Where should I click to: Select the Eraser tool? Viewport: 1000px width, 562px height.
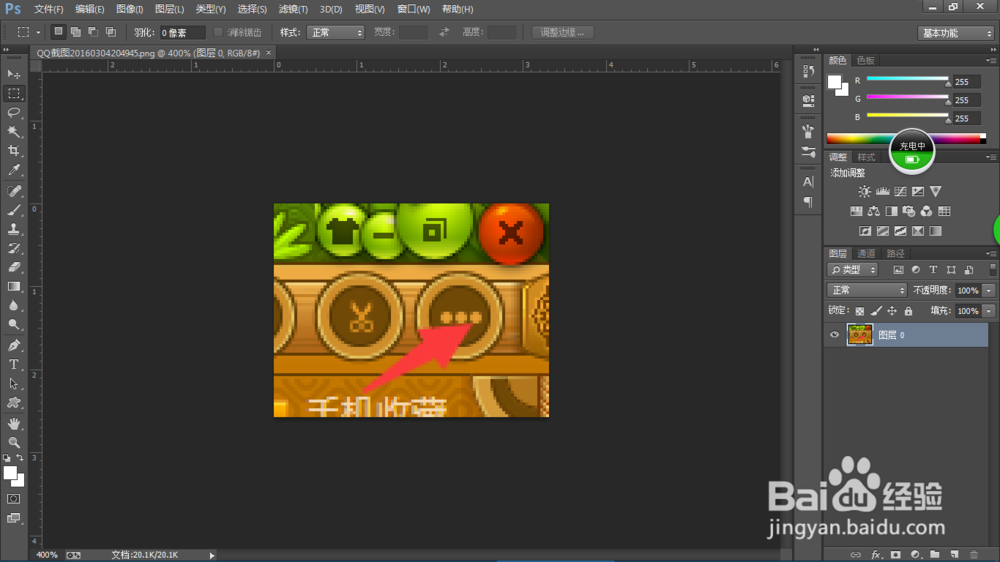pos(13,267)
